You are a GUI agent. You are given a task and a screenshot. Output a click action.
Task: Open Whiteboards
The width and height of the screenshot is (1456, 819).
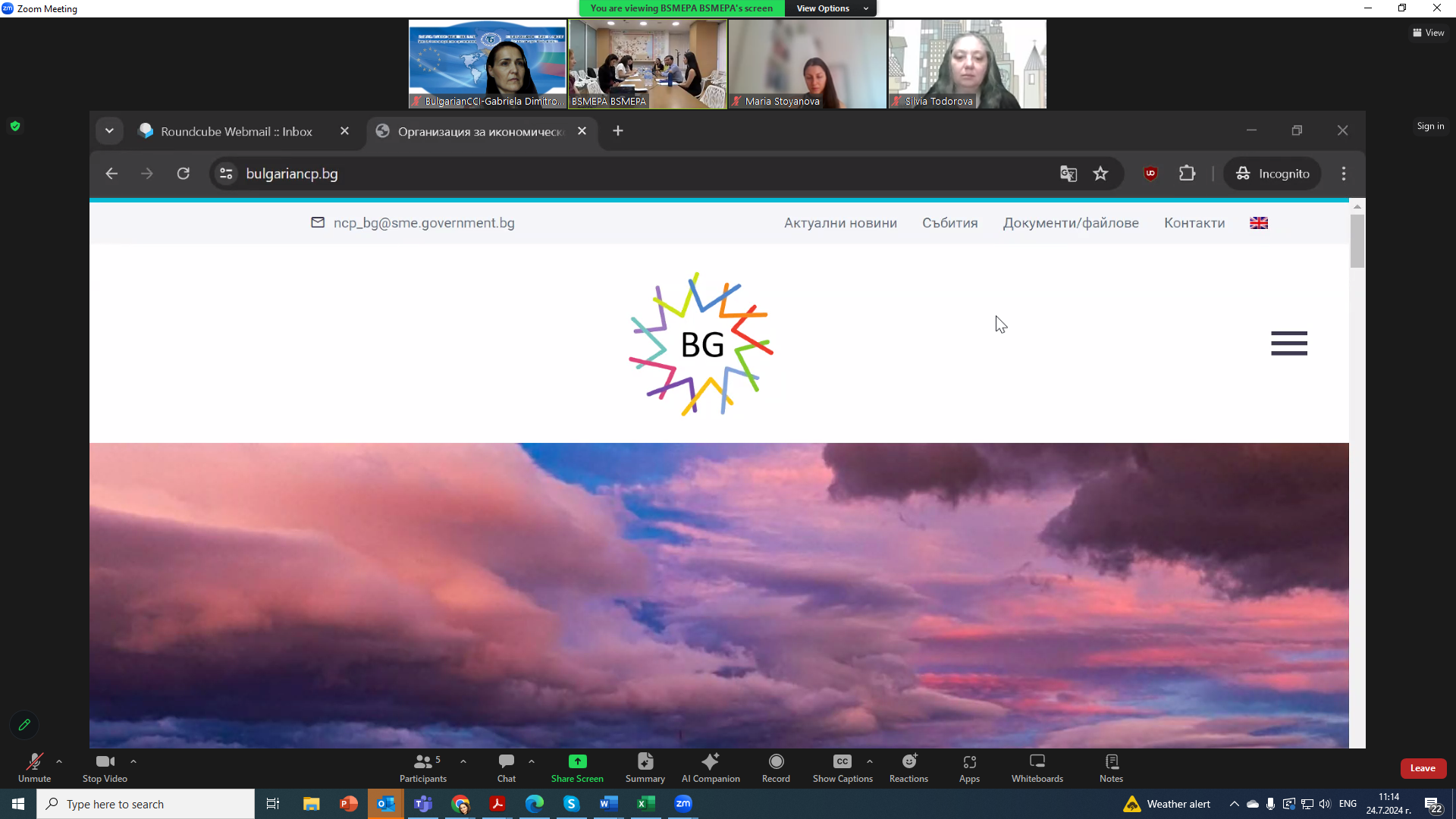click(x=1037, y=767)
